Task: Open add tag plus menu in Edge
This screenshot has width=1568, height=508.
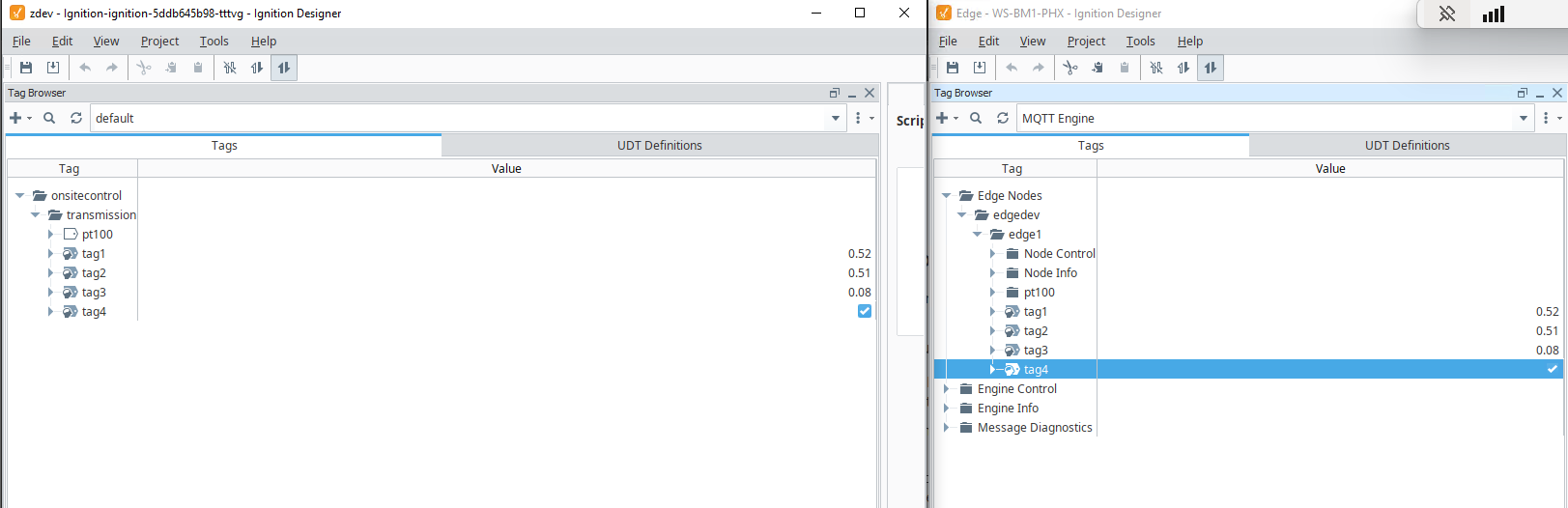Action: [947, 118]
